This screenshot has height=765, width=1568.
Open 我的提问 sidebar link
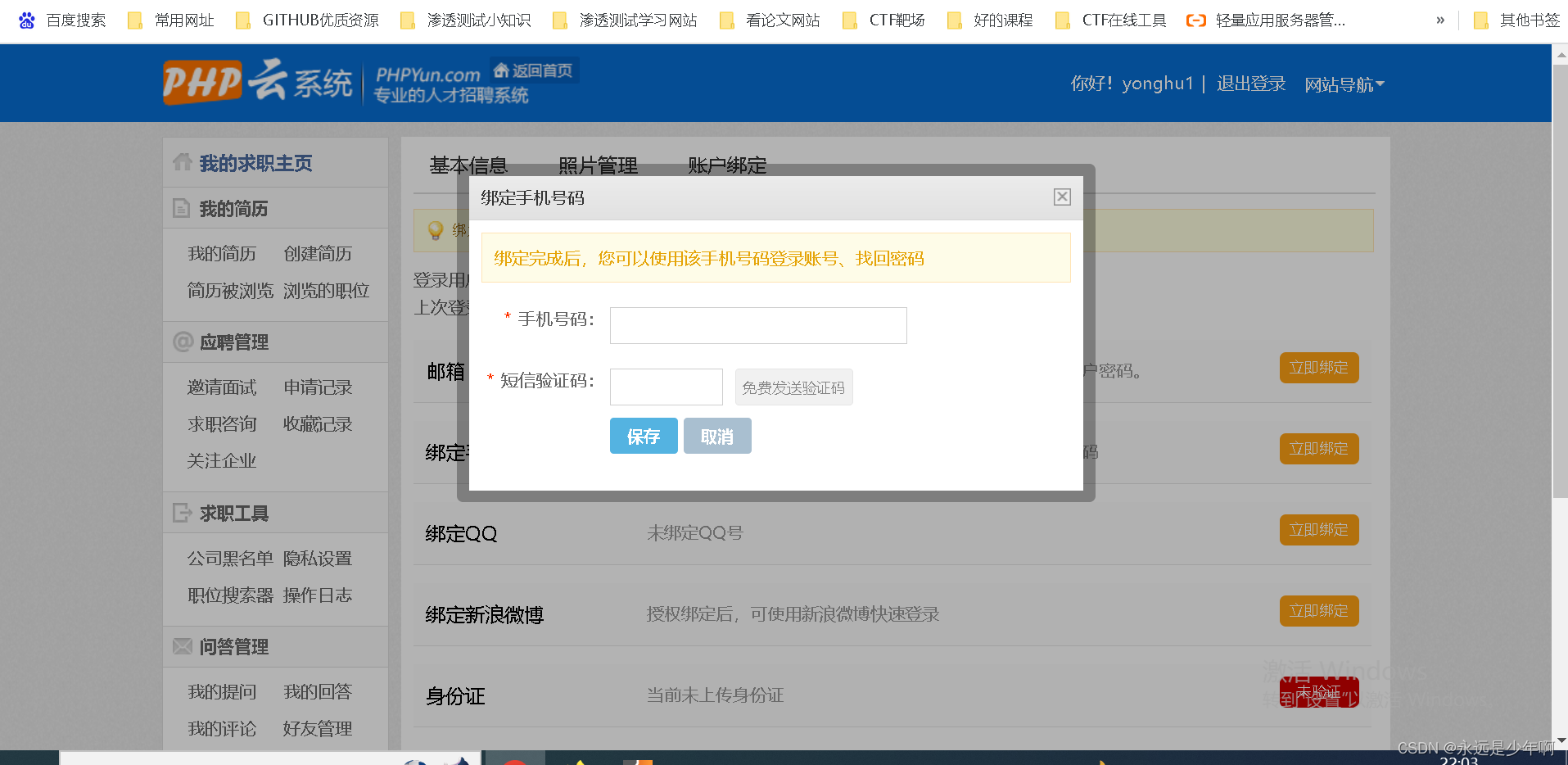click(222, 692)
